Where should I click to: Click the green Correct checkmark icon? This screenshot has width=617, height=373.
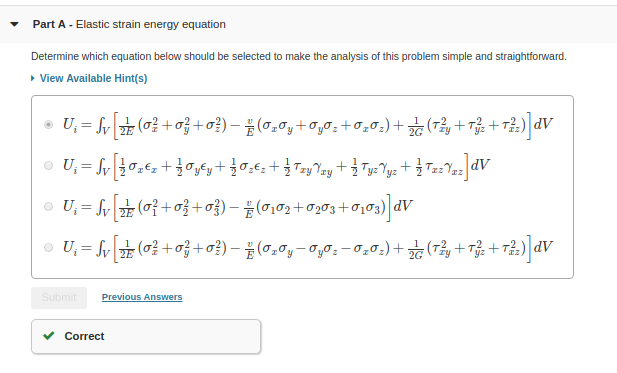point(49,336)
